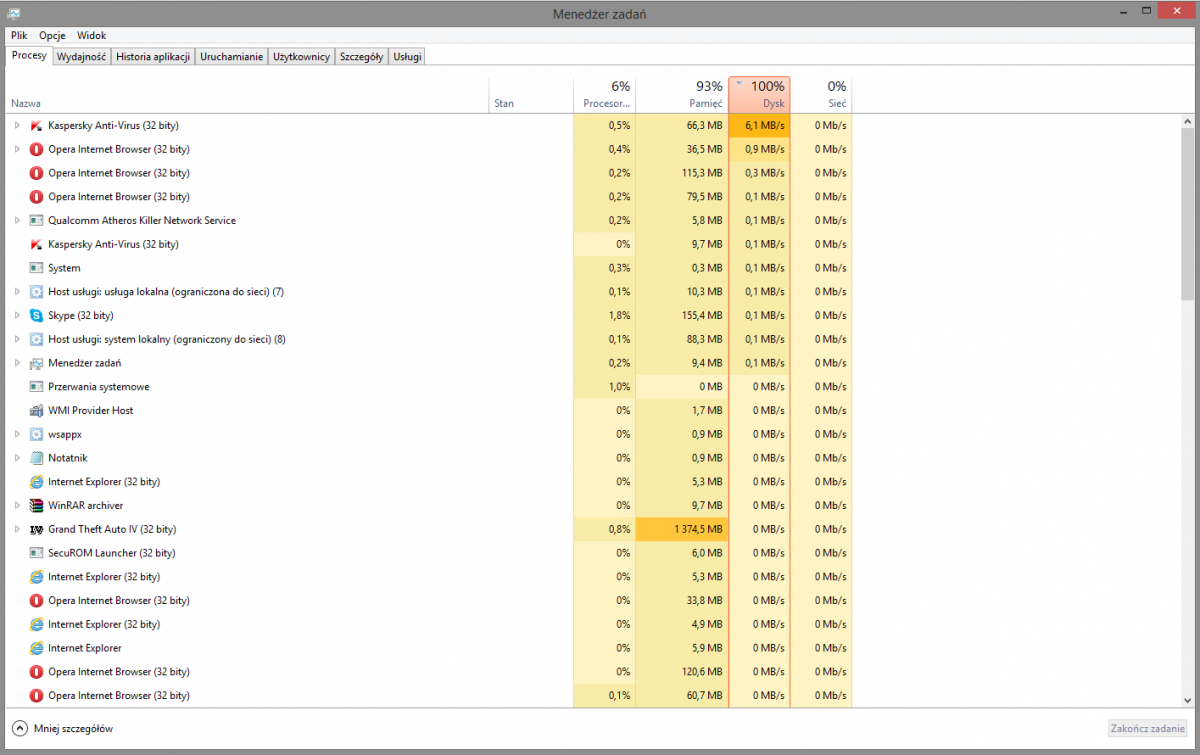Expand the WinRAR archiver process
The width and height of the screenshot is (1200, 755).
pos(17,505)
